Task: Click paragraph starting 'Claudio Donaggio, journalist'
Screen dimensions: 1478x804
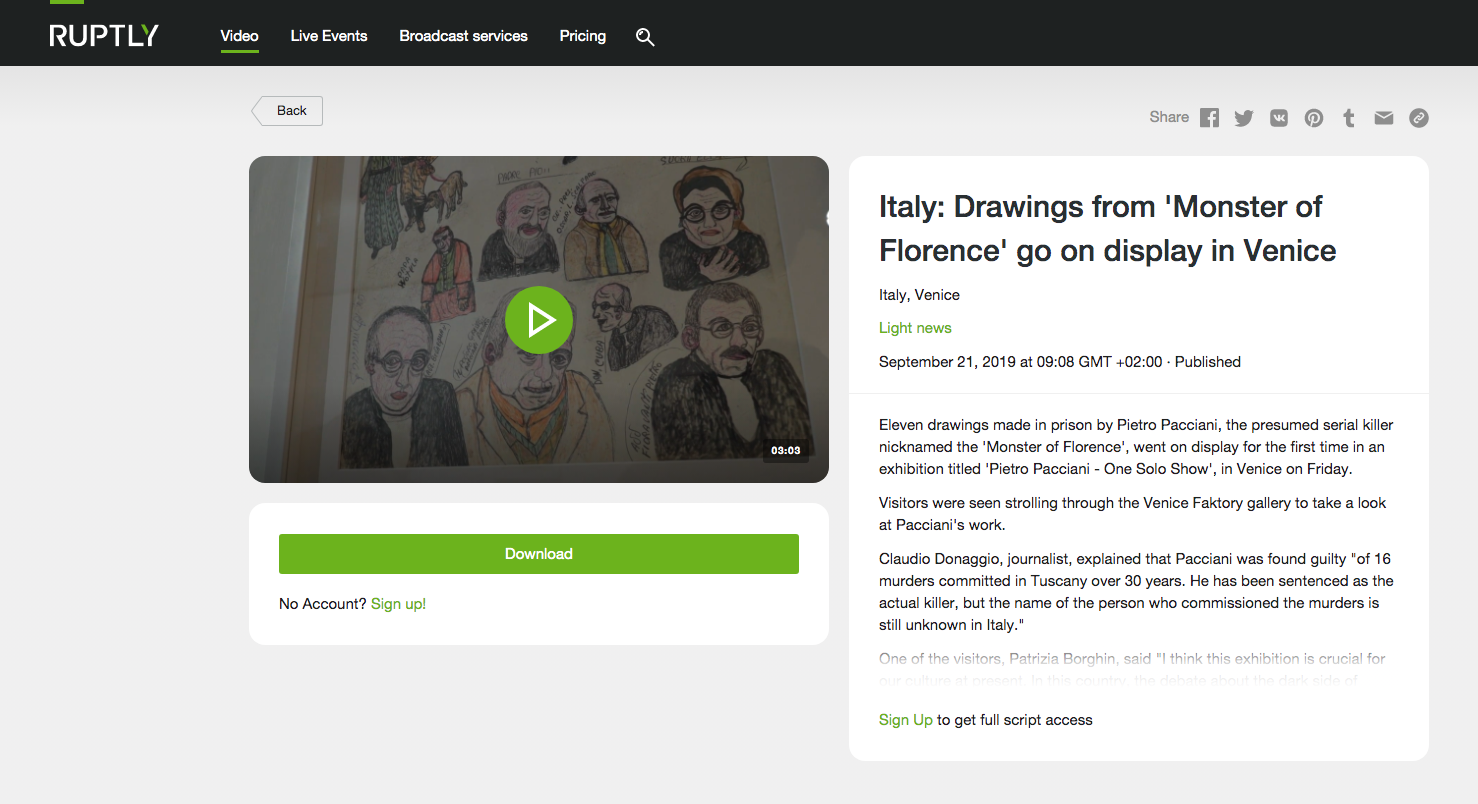Action: pyautogui.click(x=1136, y=592)
